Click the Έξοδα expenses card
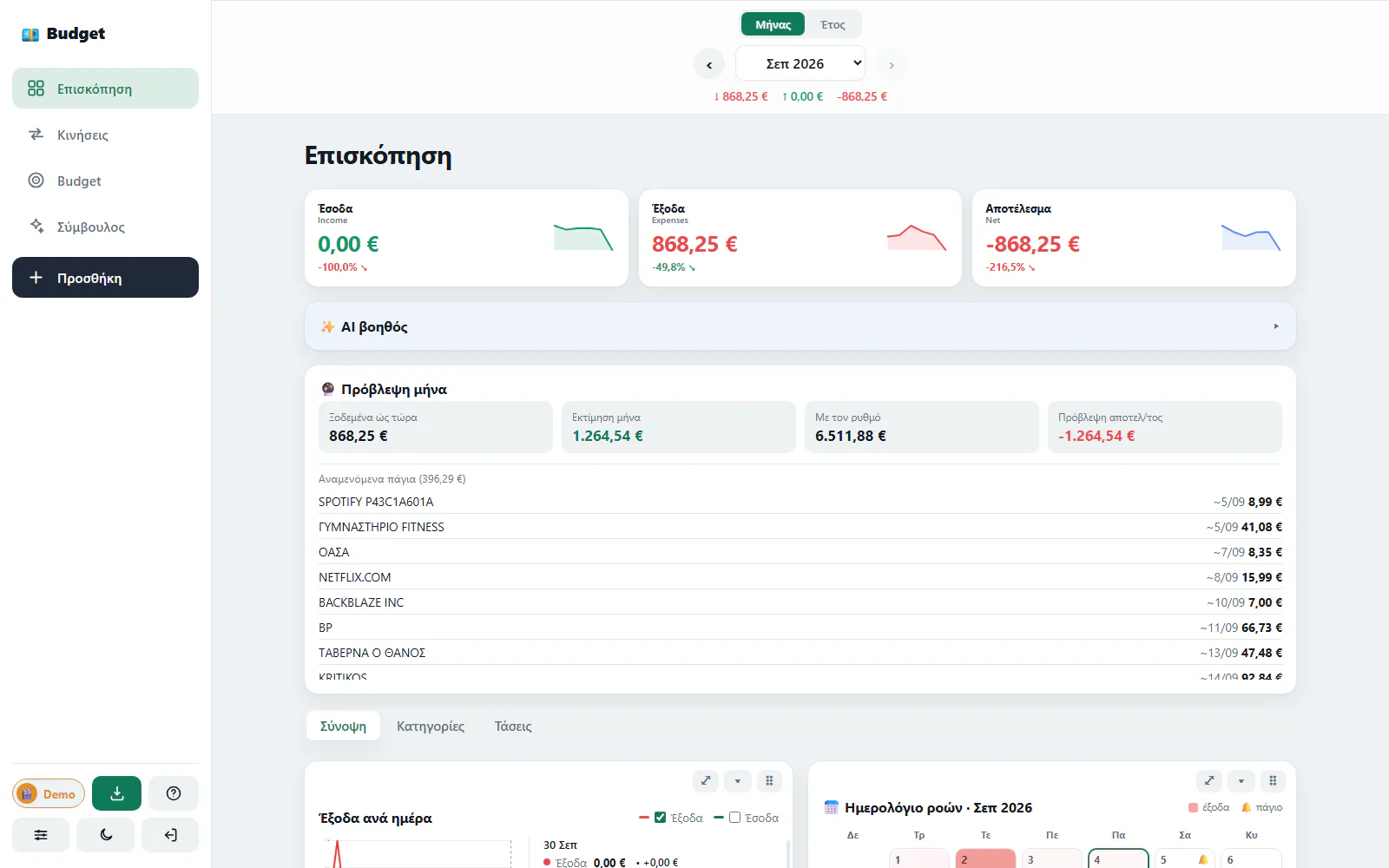This screenshot has width=1389, height=868. [x=800, y=238]
